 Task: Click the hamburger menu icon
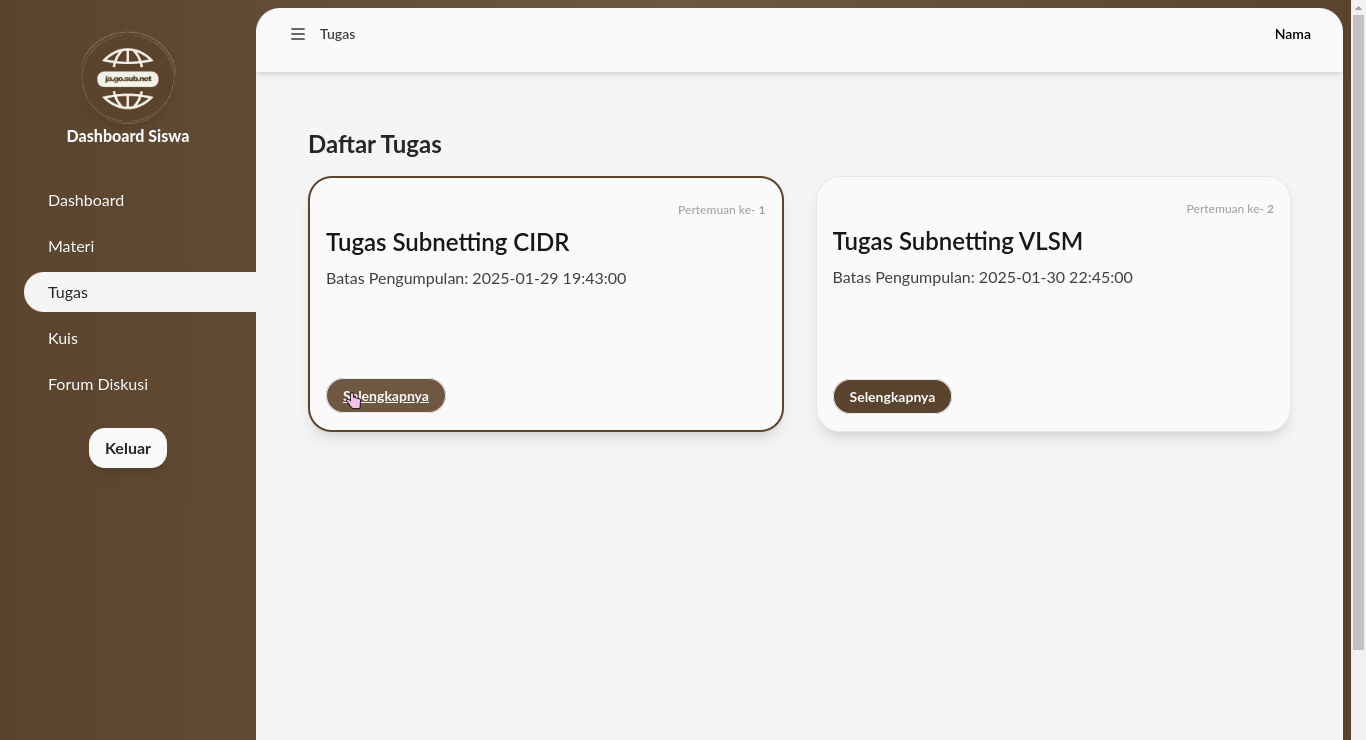(298, 34)
